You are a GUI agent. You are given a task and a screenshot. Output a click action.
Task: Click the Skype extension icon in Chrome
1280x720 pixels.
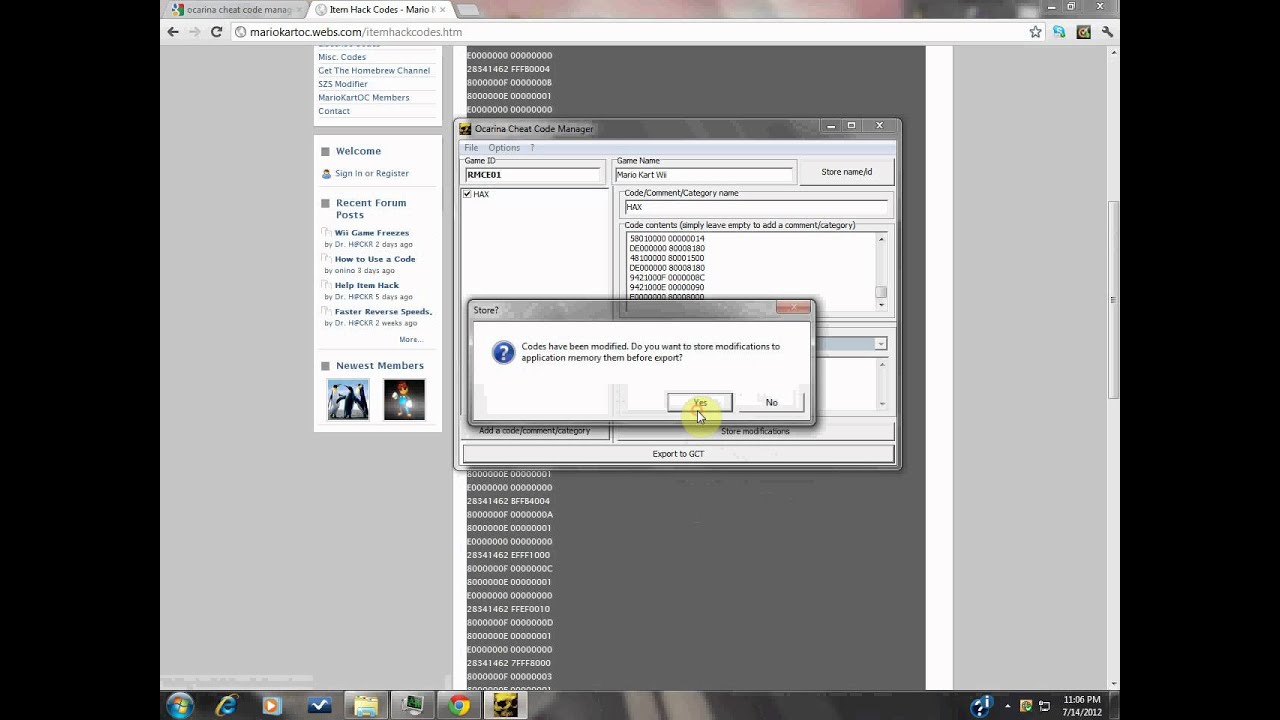(1059, 32)
